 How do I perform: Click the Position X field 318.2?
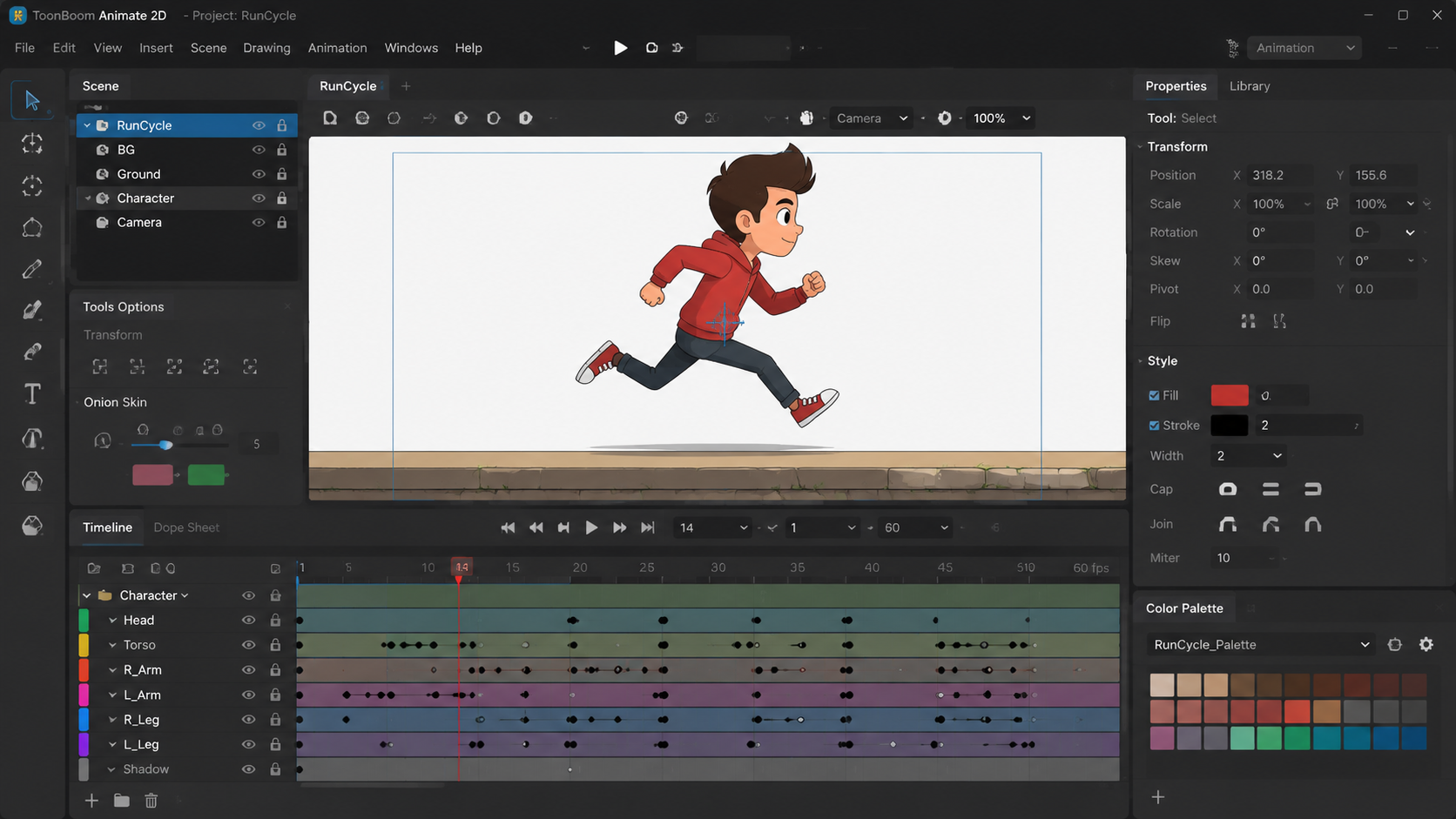1280,175
